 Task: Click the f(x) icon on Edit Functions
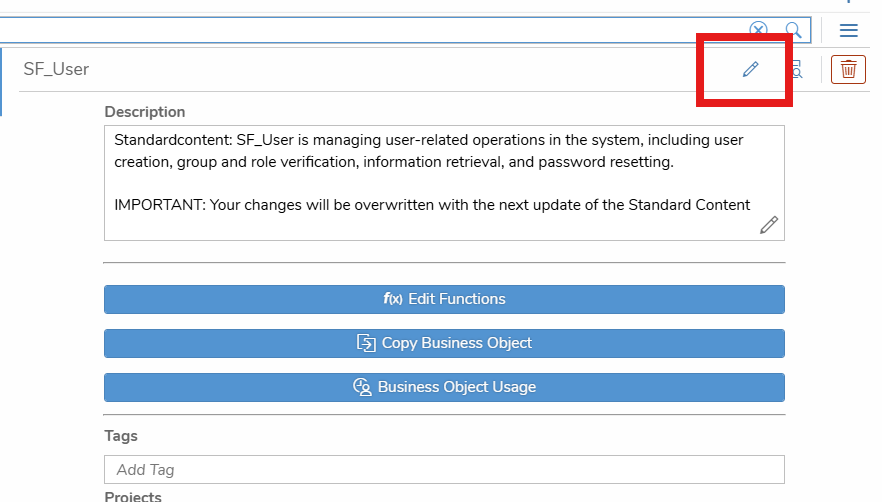[393, 299]
